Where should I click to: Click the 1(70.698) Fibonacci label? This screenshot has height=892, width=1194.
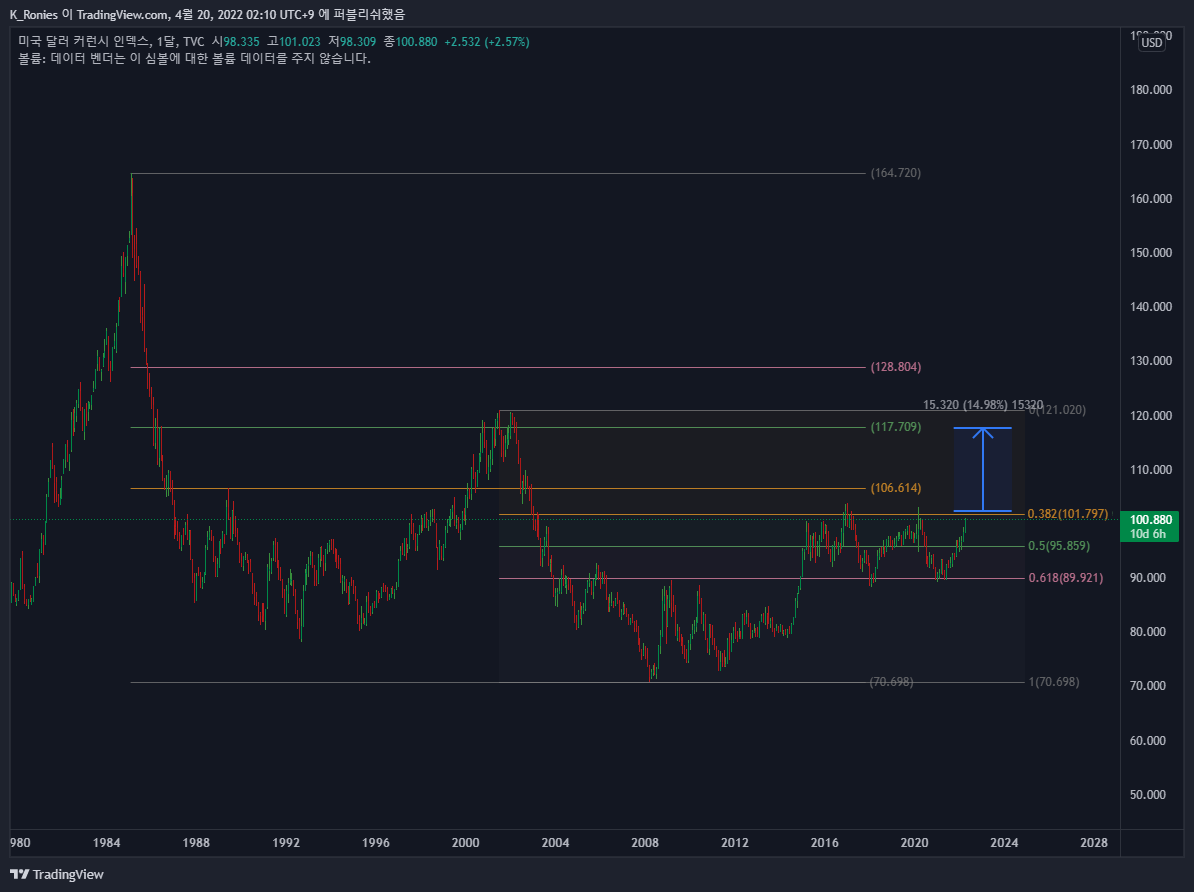tap(1054, 682)
